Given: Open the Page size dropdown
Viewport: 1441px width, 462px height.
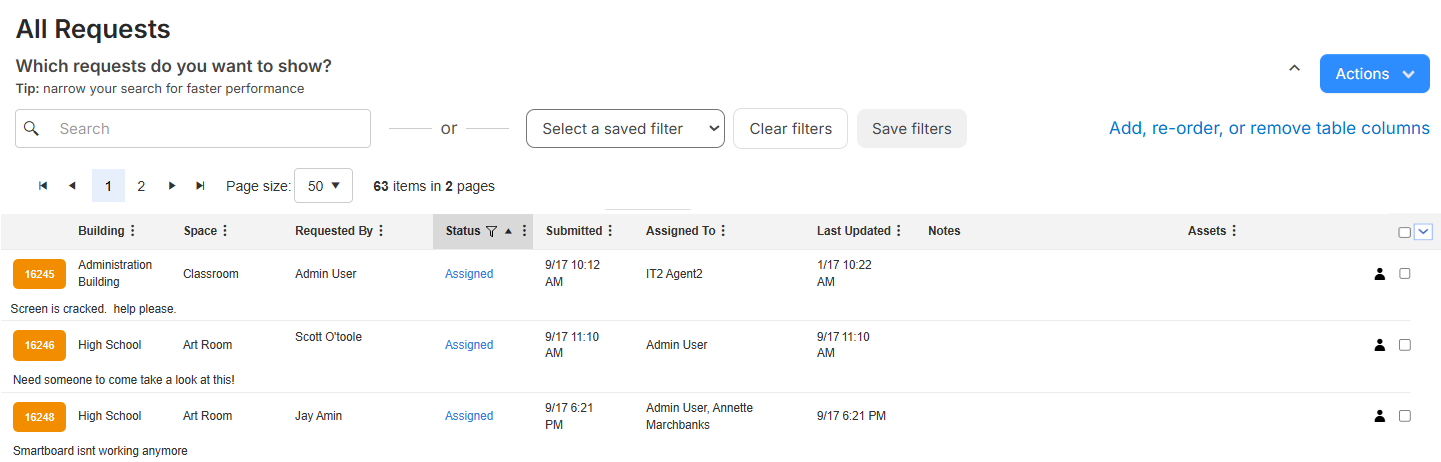Looking at the screenshot, I should [x=323, y=186].
